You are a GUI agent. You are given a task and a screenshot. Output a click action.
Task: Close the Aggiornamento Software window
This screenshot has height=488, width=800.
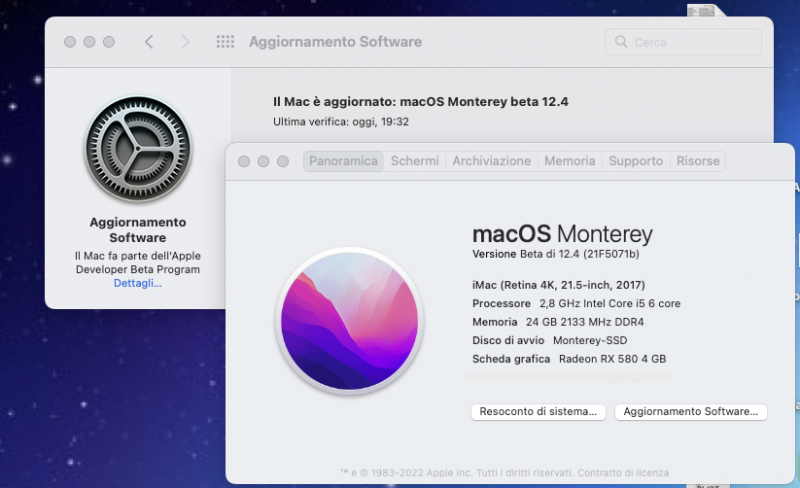point(70,42)
